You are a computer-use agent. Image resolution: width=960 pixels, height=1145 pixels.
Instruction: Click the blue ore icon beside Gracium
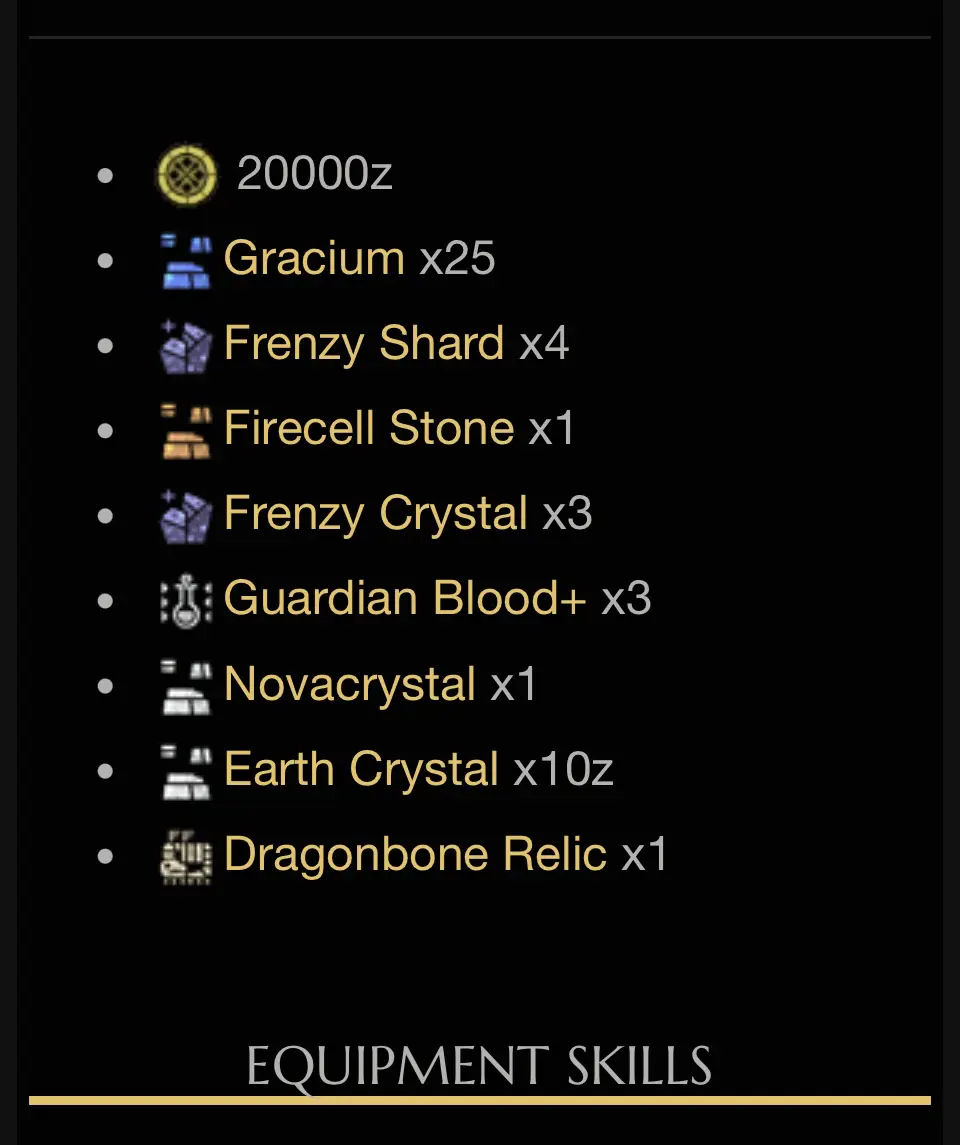tap(186, 261)
